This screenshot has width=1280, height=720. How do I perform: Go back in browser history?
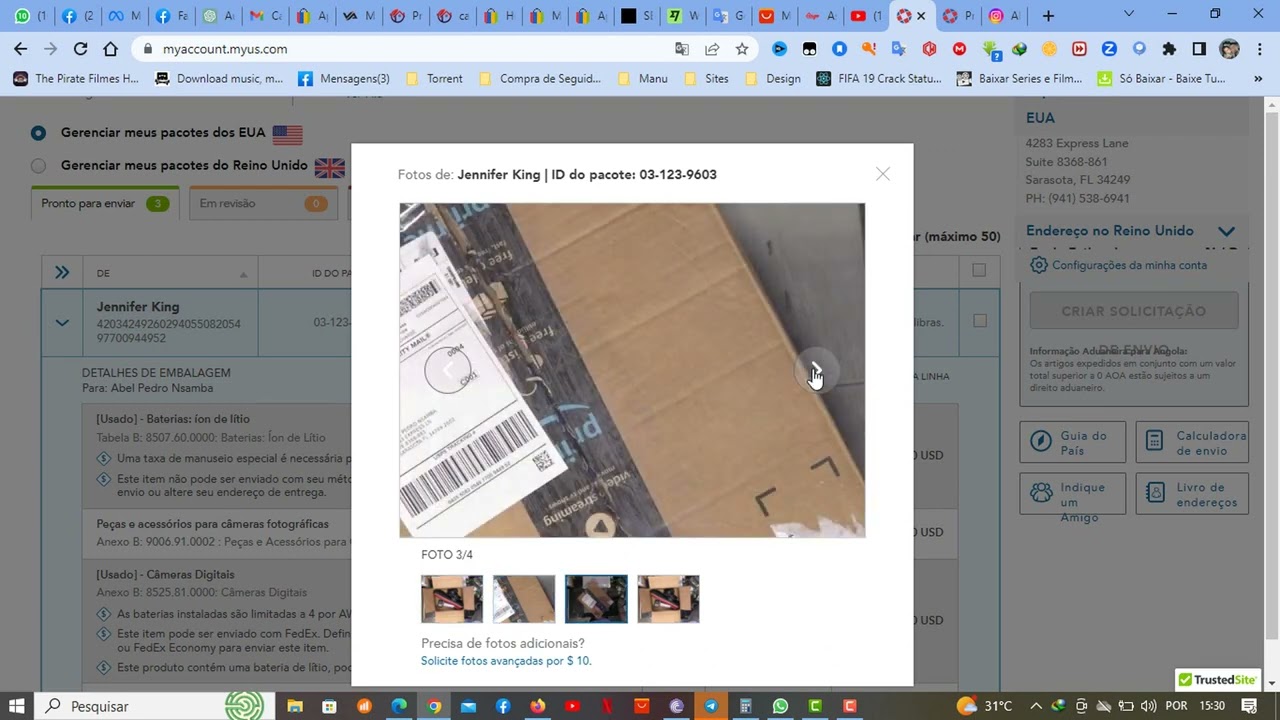tap(21, 49)
